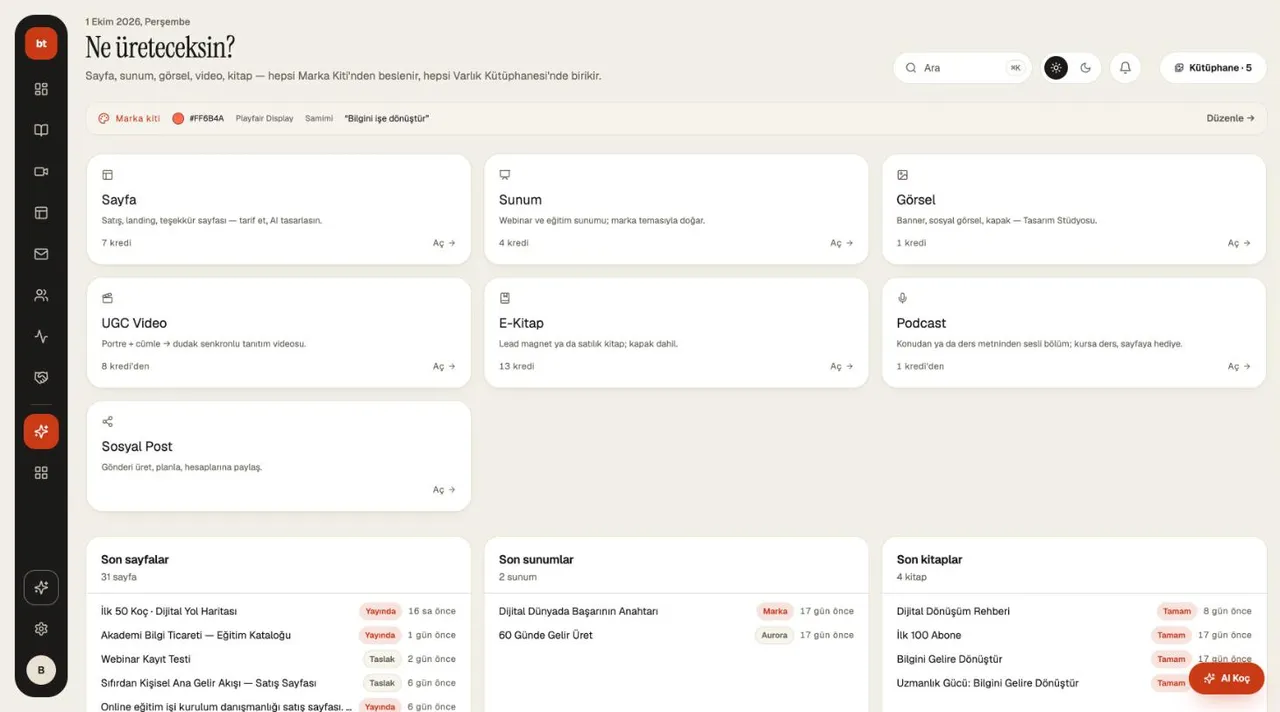Open "Akademi Bilgi Ticareti — Eğitim Kataloğu" row
This screenshot has width=1280, height=712.
(x=278, y=635)
